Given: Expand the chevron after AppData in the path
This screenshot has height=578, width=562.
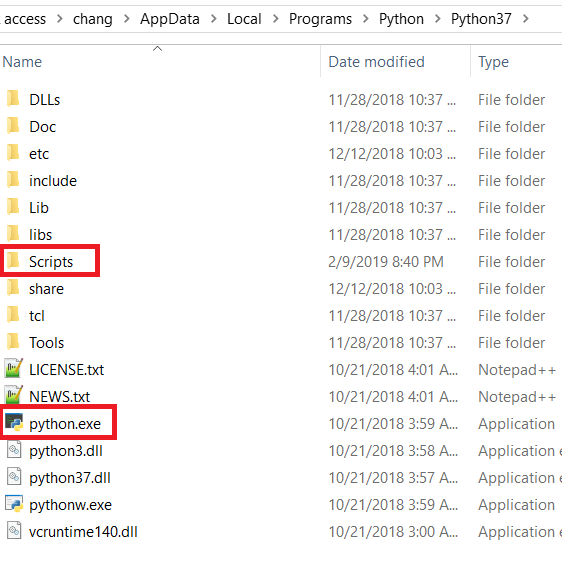Looking at the screenshot, I should coord(213,18).
